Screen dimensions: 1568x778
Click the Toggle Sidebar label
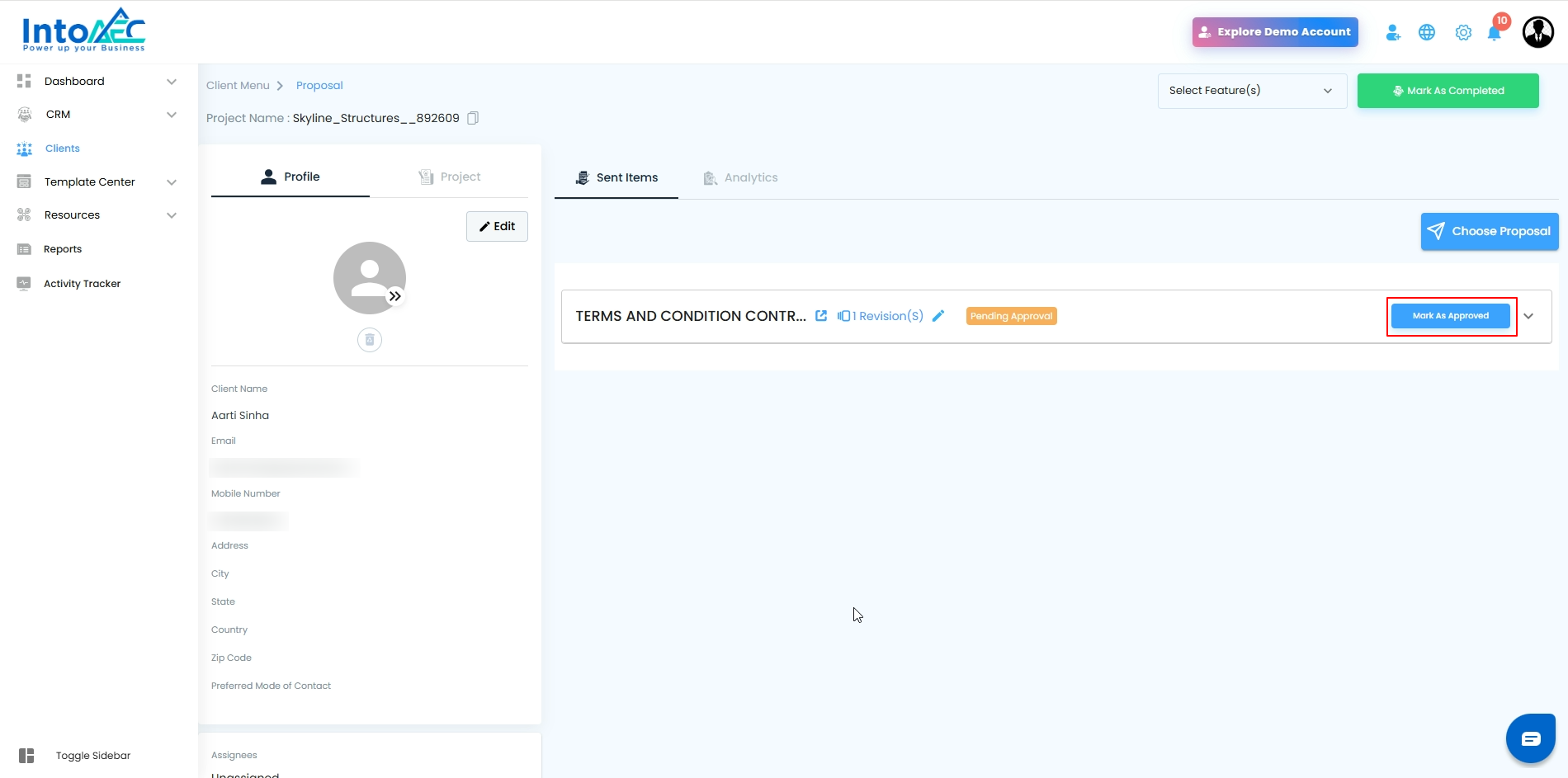click(93, 756)
